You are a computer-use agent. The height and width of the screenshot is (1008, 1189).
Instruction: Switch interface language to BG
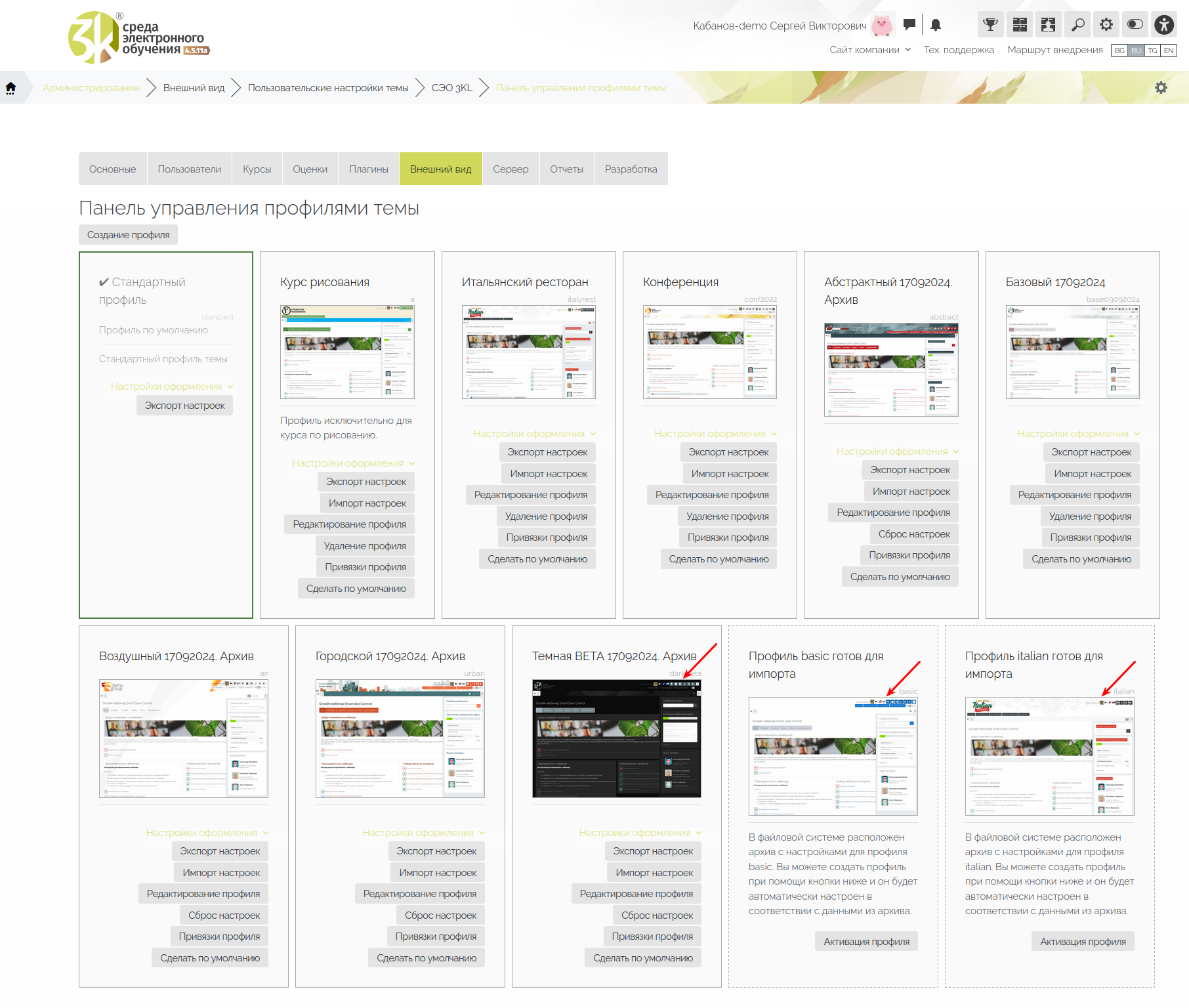tap(1119, 51)
